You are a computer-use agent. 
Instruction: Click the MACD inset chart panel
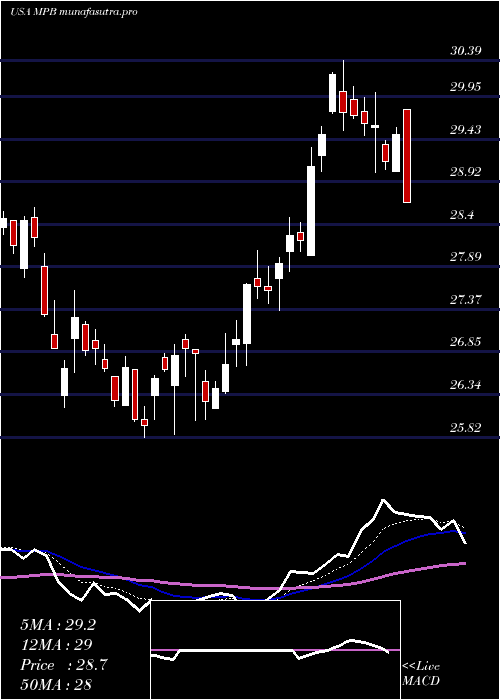point(275,650)
